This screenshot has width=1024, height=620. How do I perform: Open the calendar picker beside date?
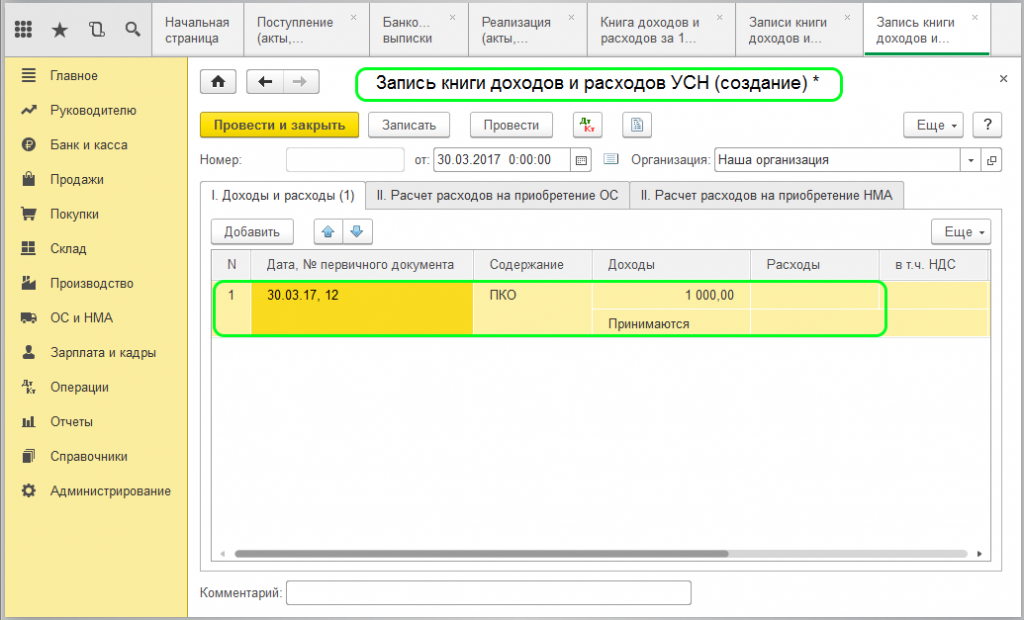pyautogui.click(x=581, y=159)
